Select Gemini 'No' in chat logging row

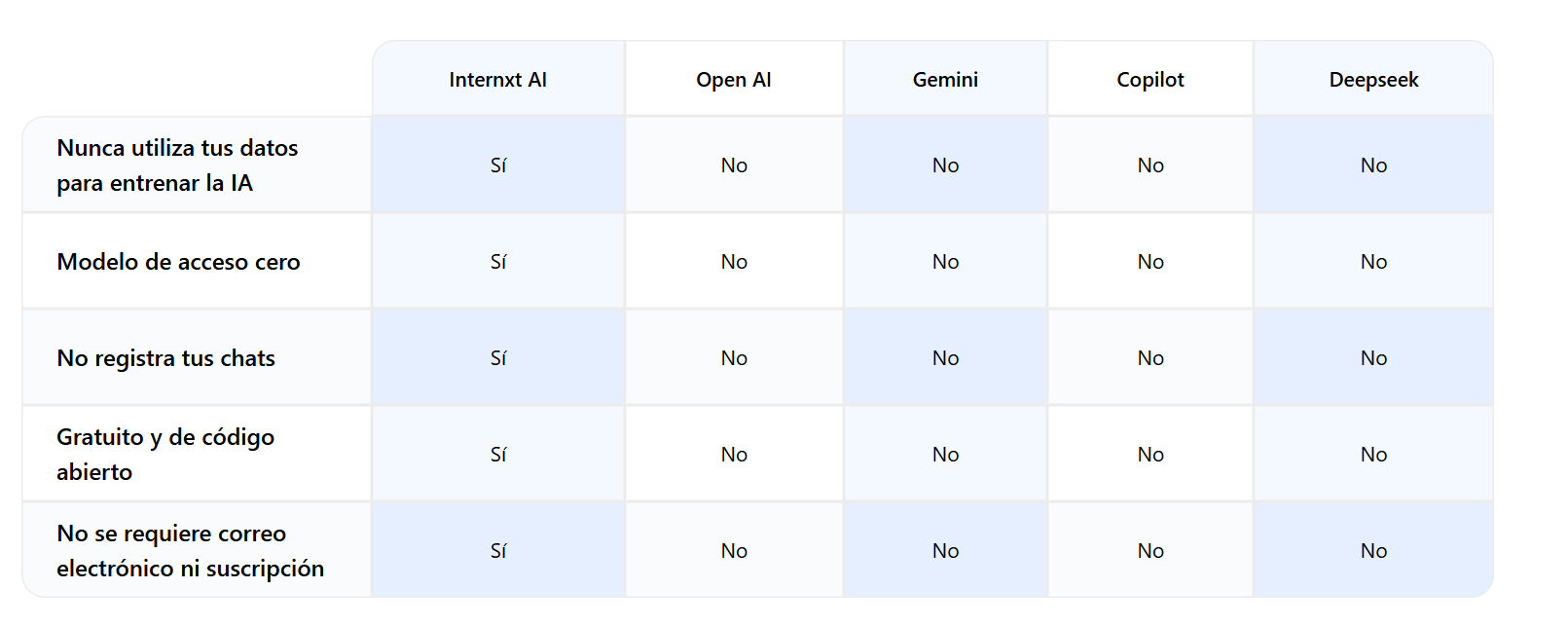click(945, 358)
